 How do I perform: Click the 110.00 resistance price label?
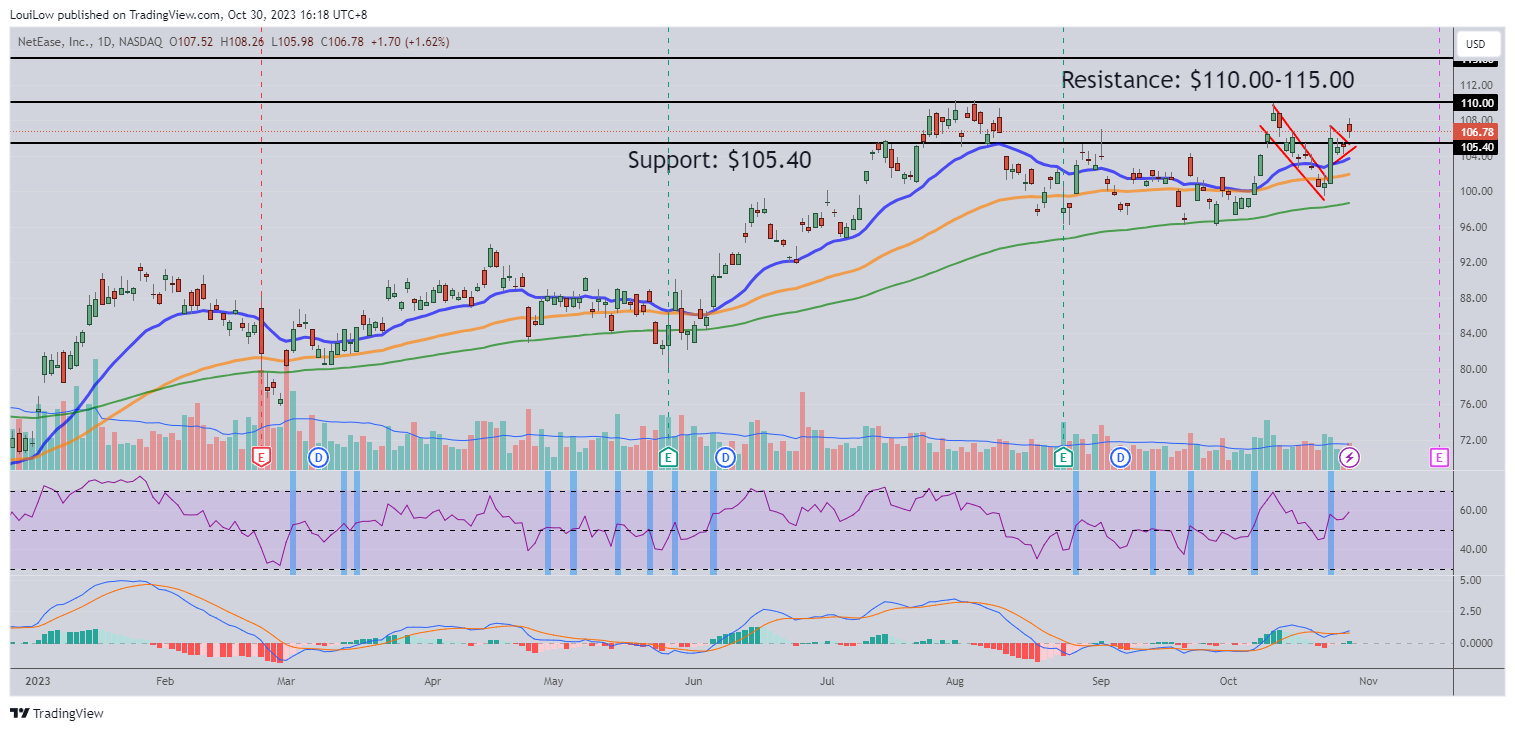(x=1476, y=102)
